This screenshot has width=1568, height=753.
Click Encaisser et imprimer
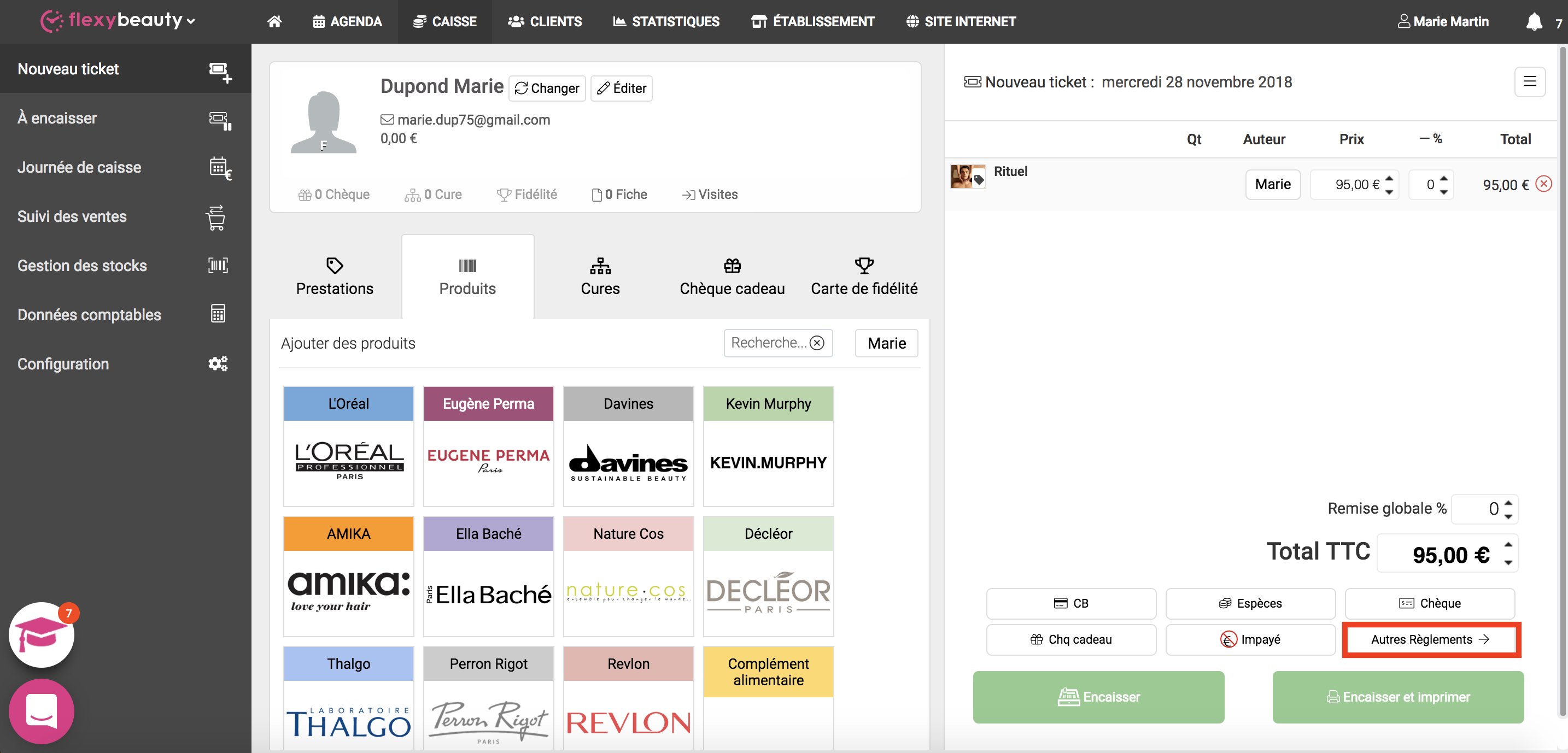tap(1398, 697)
